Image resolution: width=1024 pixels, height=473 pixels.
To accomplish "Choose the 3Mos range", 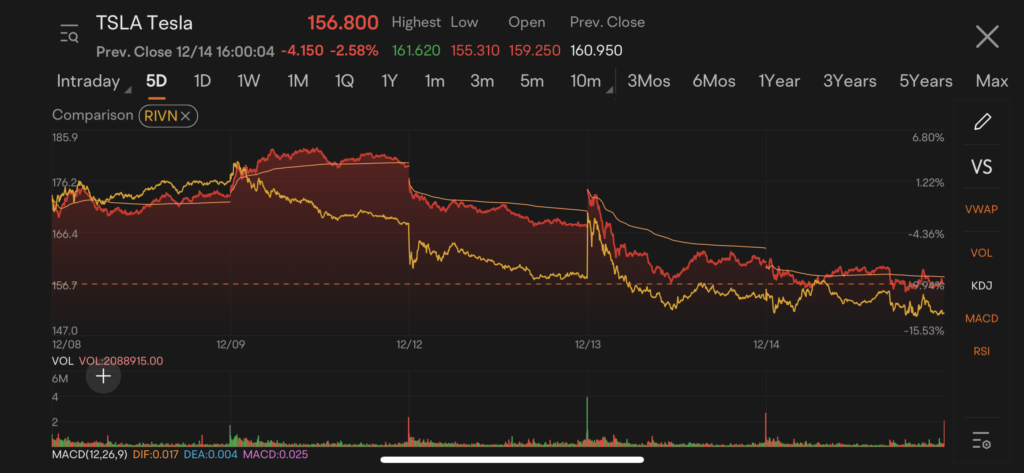I will pos(648,81).
